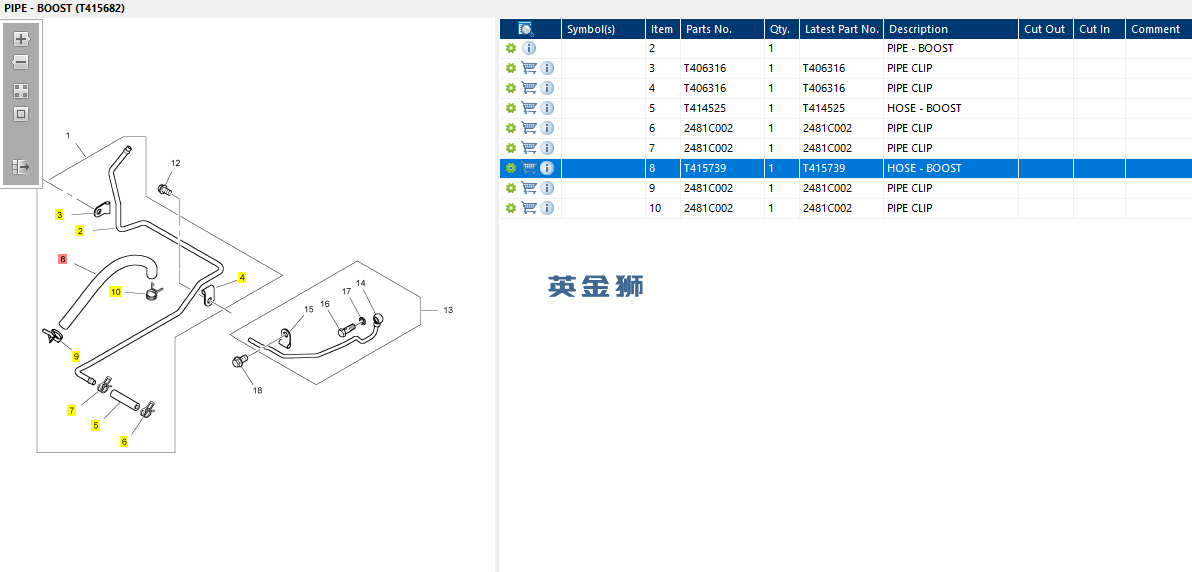Click the Qty. column header

click(x=781, y=29)
